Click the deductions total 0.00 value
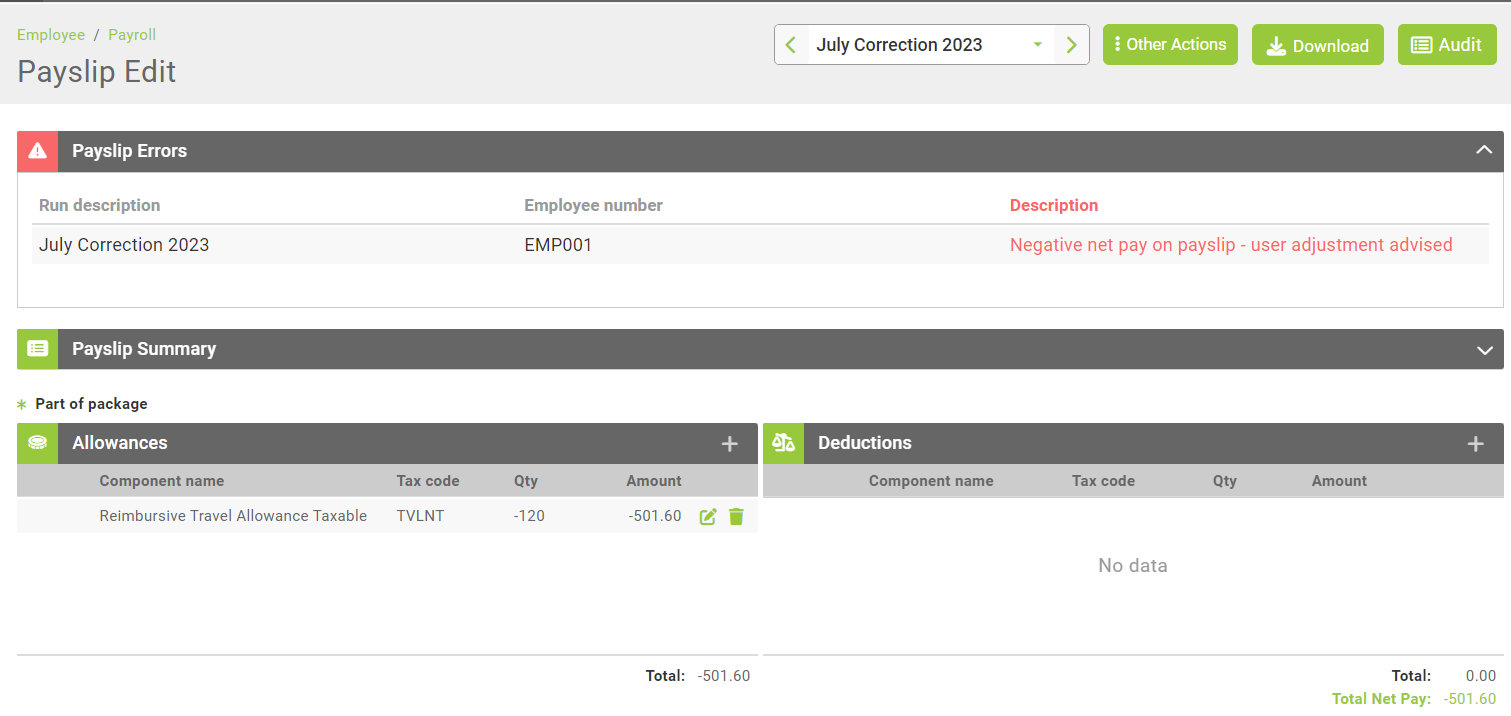The image size is (1511, 716). [x=1481, y=676]
